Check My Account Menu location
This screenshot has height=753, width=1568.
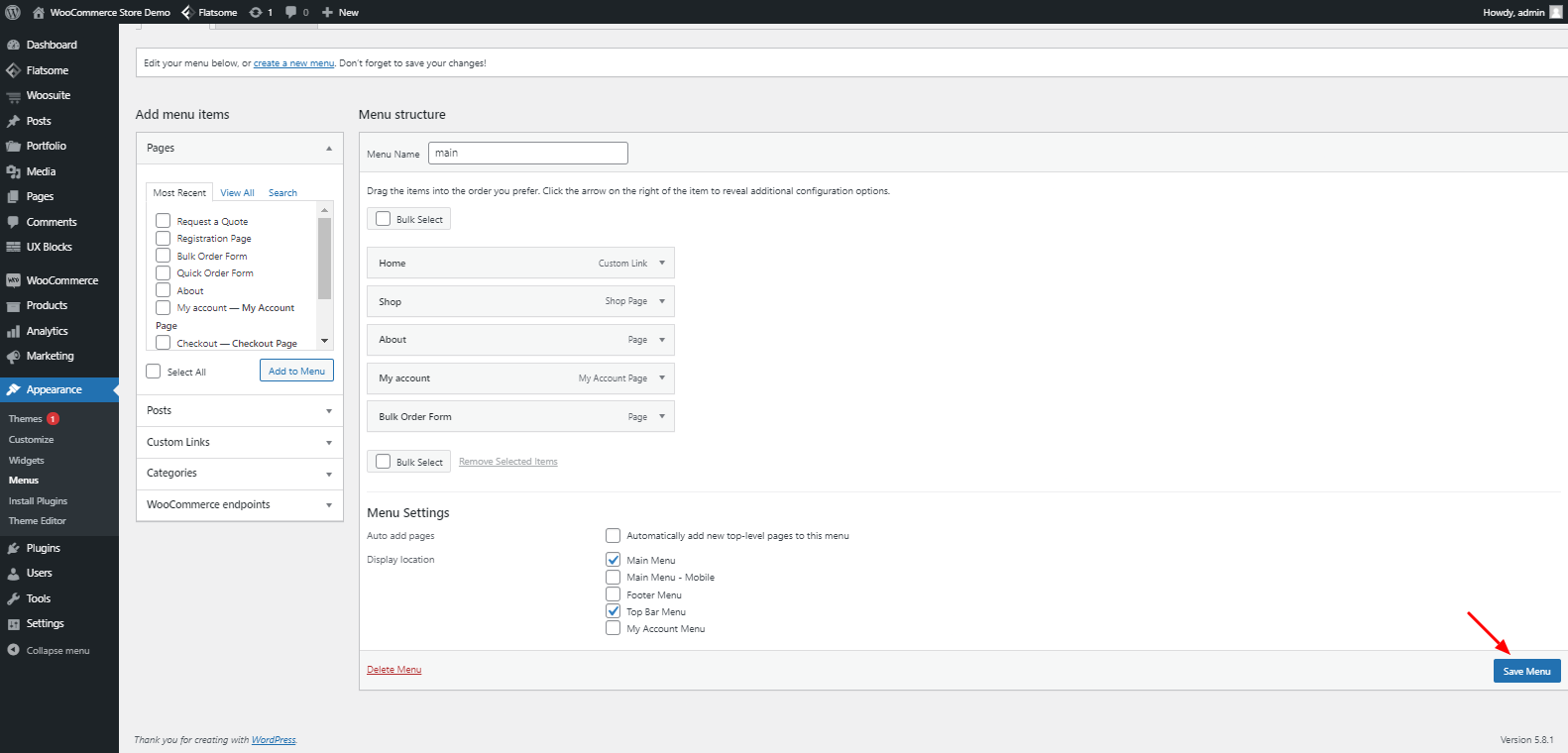pos(614,628)
